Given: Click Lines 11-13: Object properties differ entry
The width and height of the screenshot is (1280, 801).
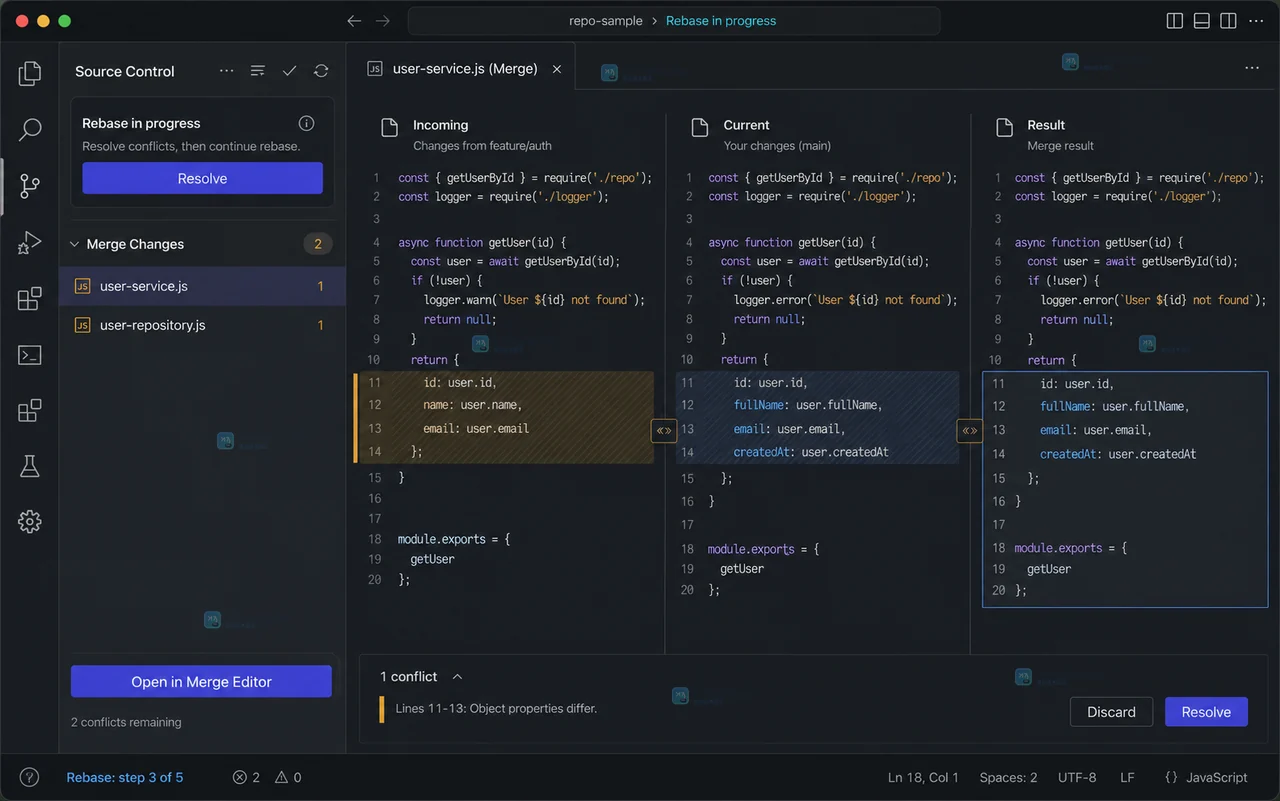Looking at the screenshot, I should click(x=496, y=708).
